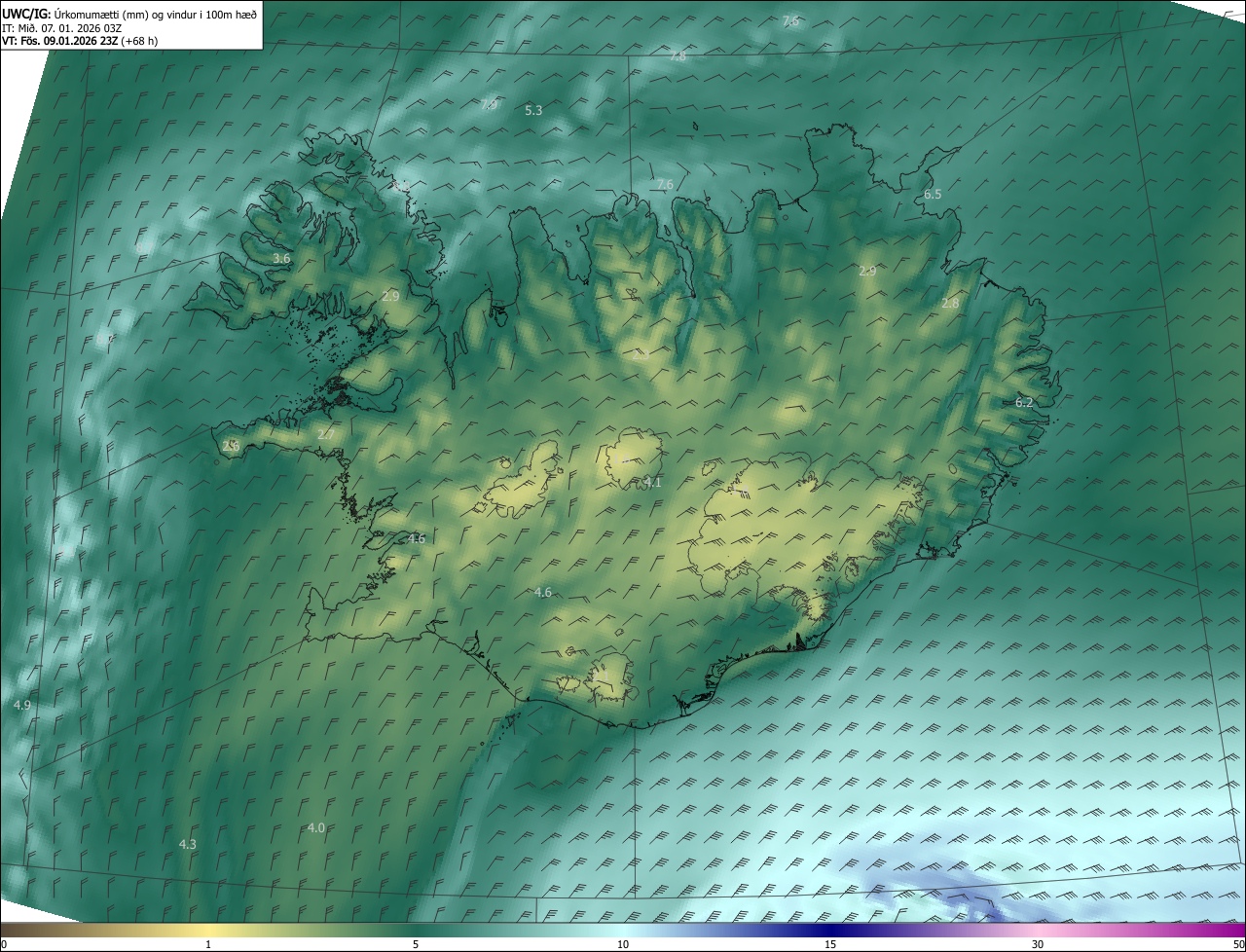Click the 3.6 value in the Westfjords

point(281,259)
